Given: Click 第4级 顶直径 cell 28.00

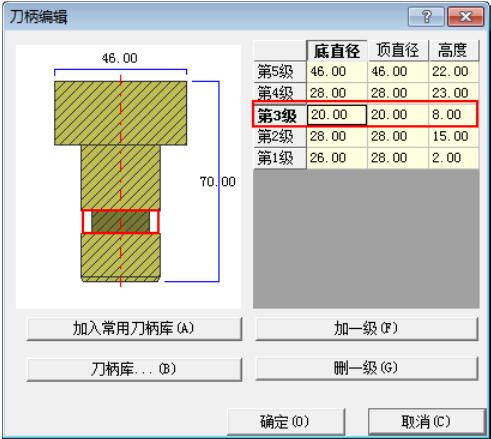Looking at the screenshot, I should 398,93.
